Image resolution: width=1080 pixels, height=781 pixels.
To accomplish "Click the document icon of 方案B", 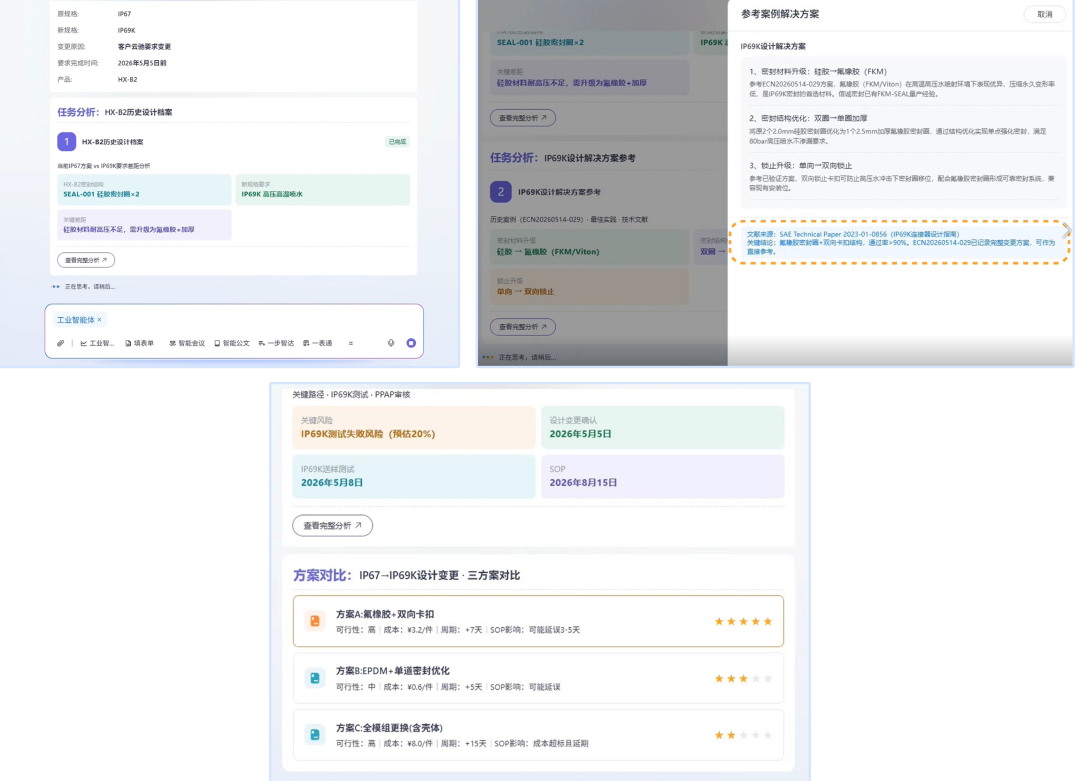I will point(315,678).
